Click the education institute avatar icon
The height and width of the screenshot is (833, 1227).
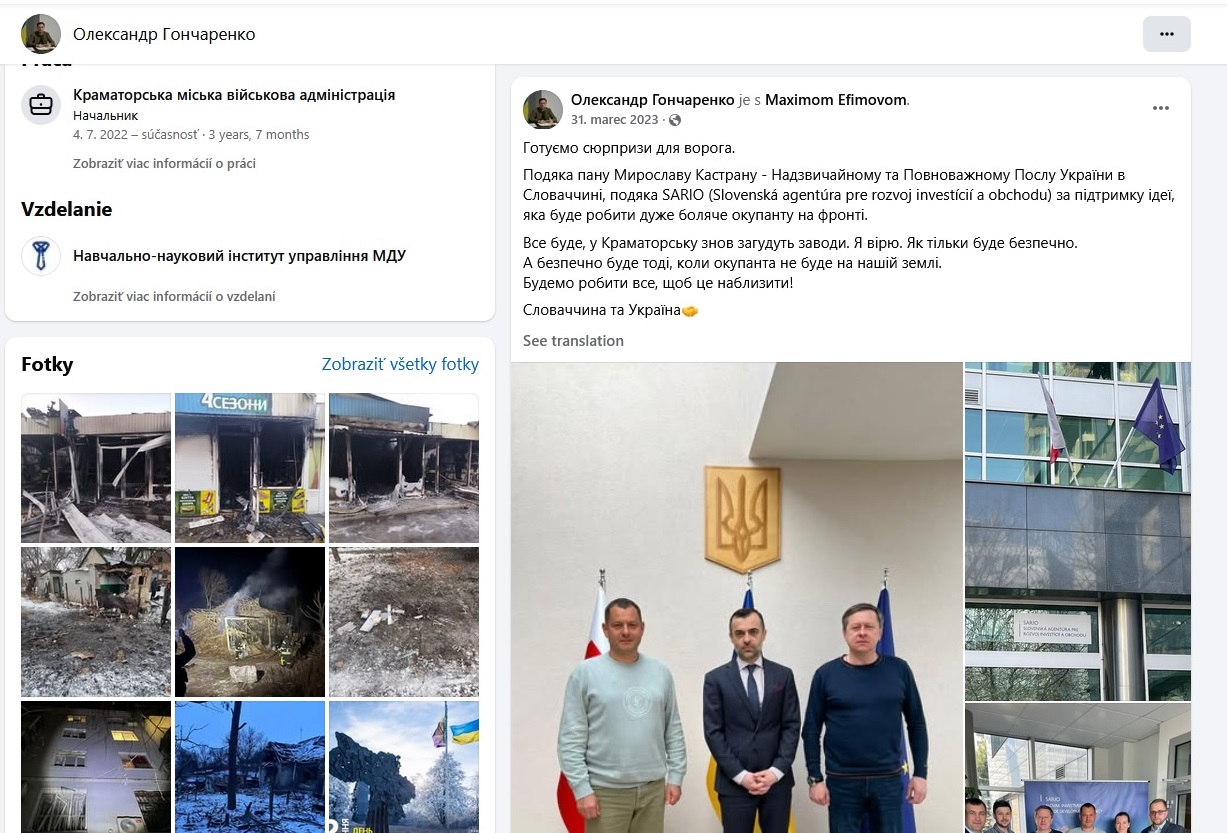tap(41, 256)
